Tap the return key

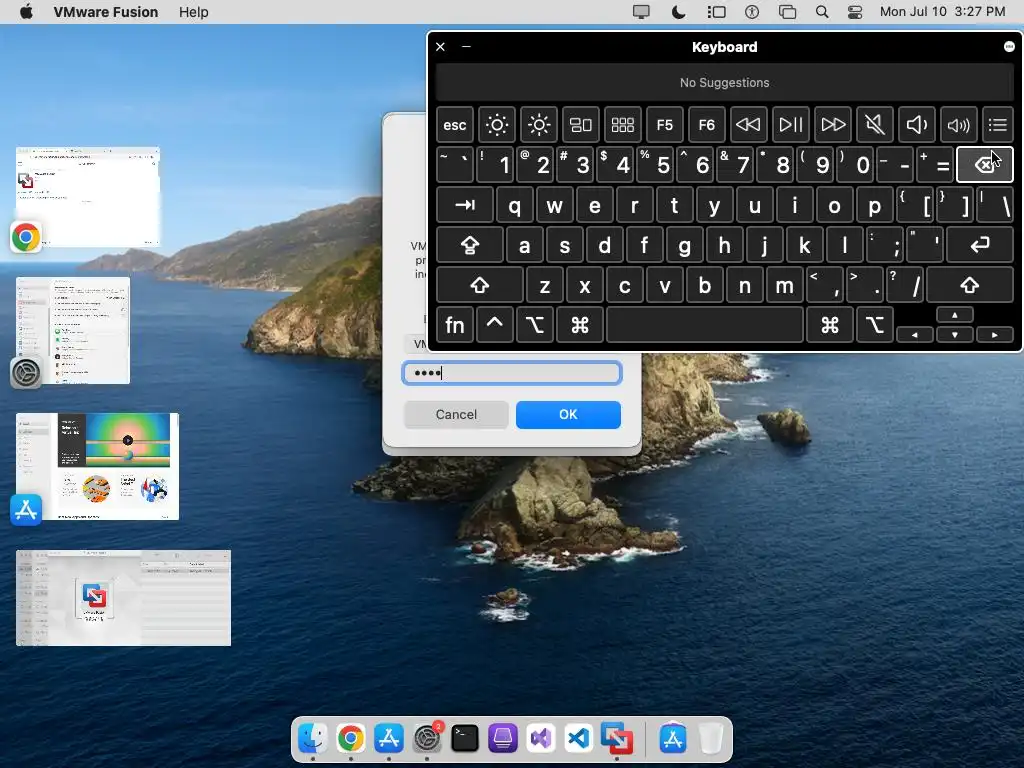click(980, 245)
